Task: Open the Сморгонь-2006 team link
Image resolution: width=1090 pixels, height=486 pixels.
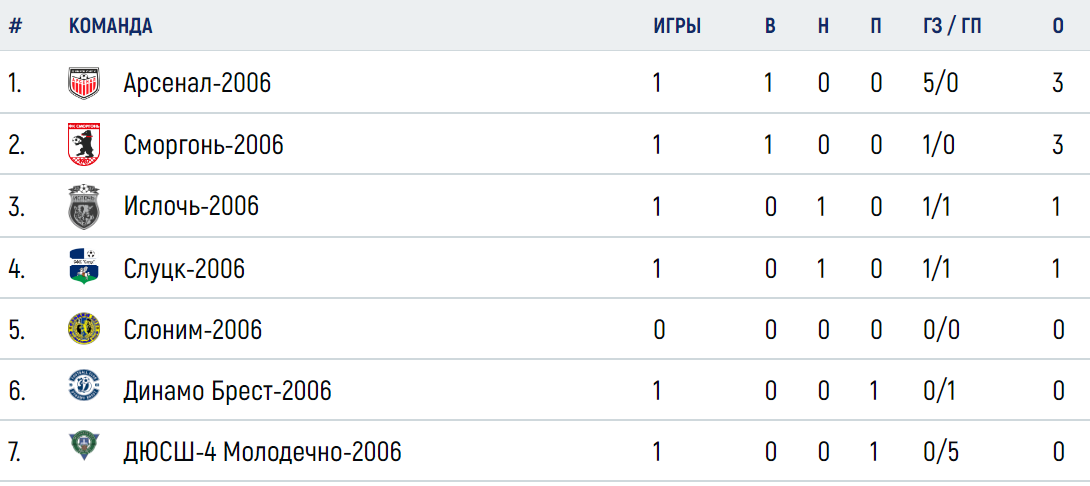Action: coord(204,145)
